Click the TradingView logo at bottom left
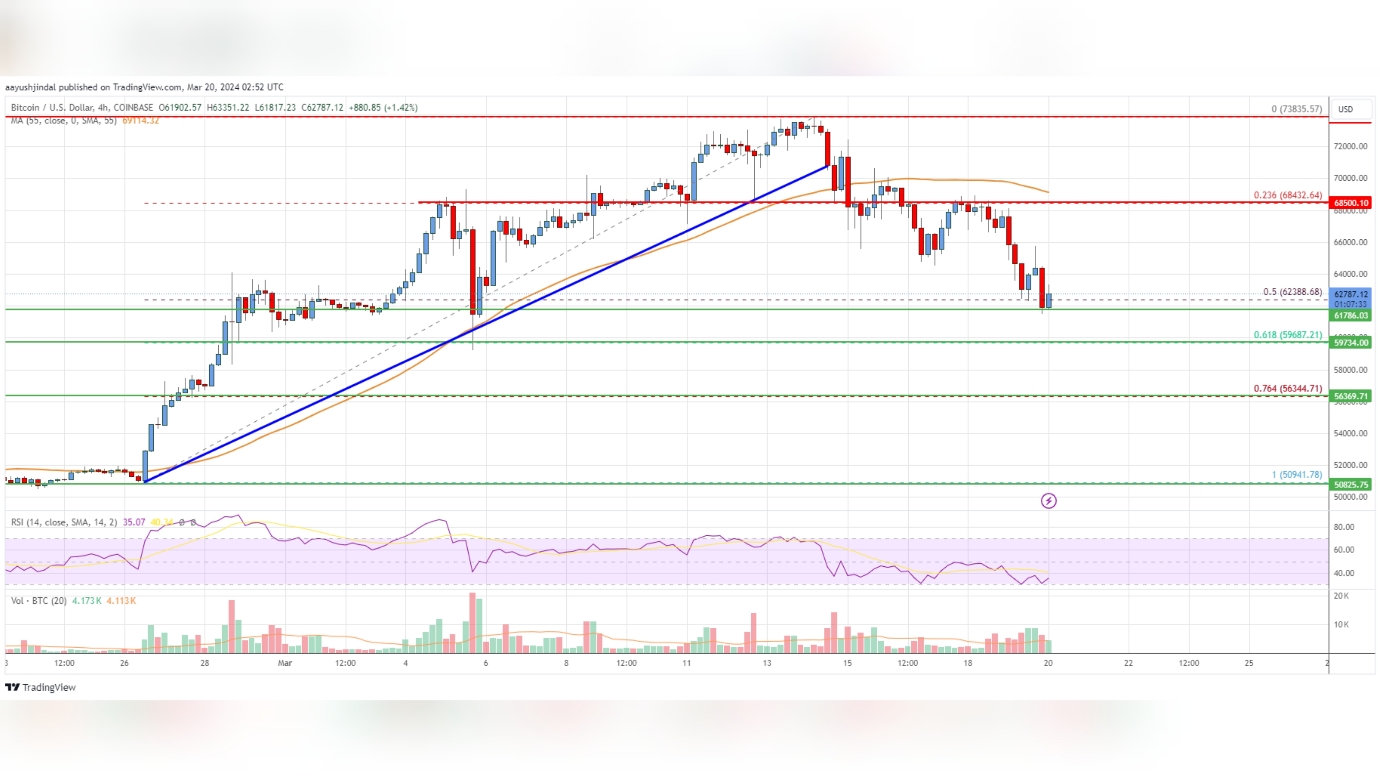 coord(40,688)
